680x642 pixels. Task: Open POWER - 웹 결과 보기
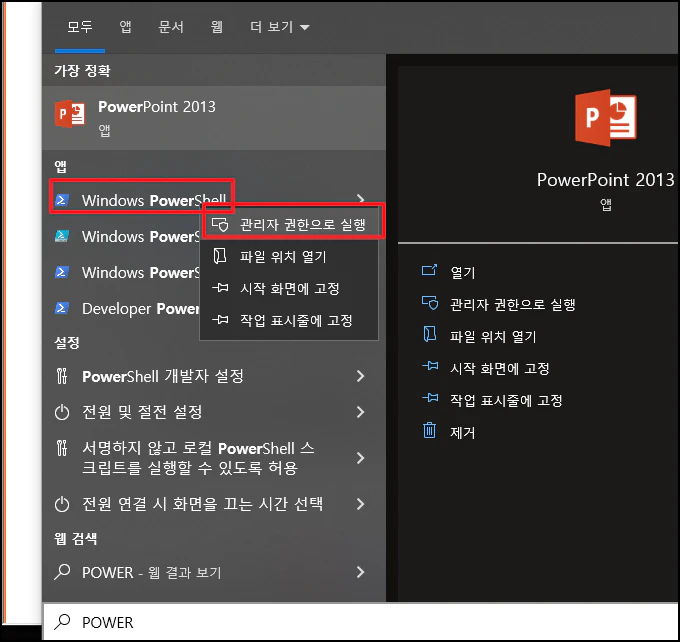214,572
